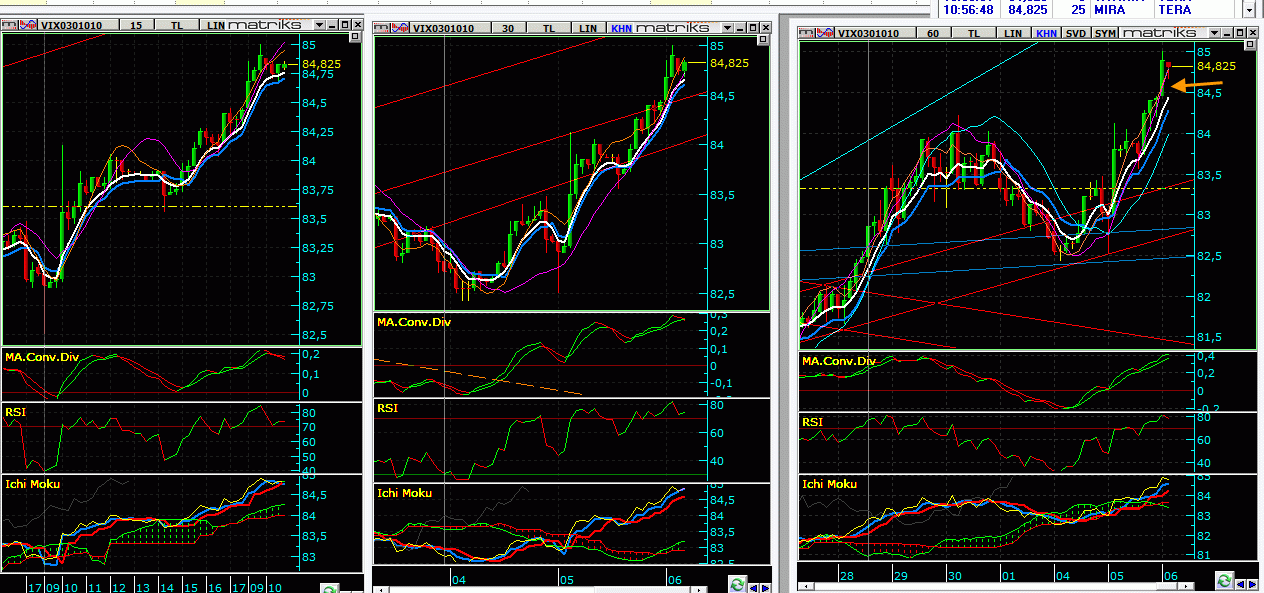Viewport: 1264px width, 593px height.
Task: Toggle LIN scale in the 15-minute chart
Action: click(216, 24)
